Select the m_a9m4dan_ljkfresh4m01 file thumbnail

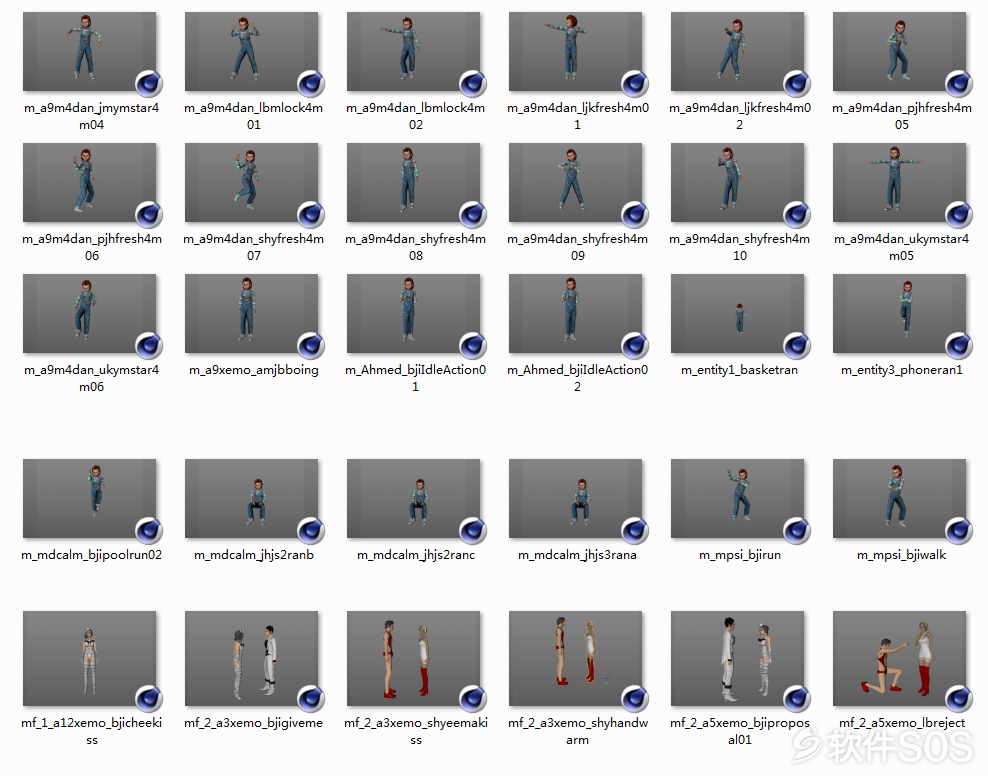coord(575,51)
